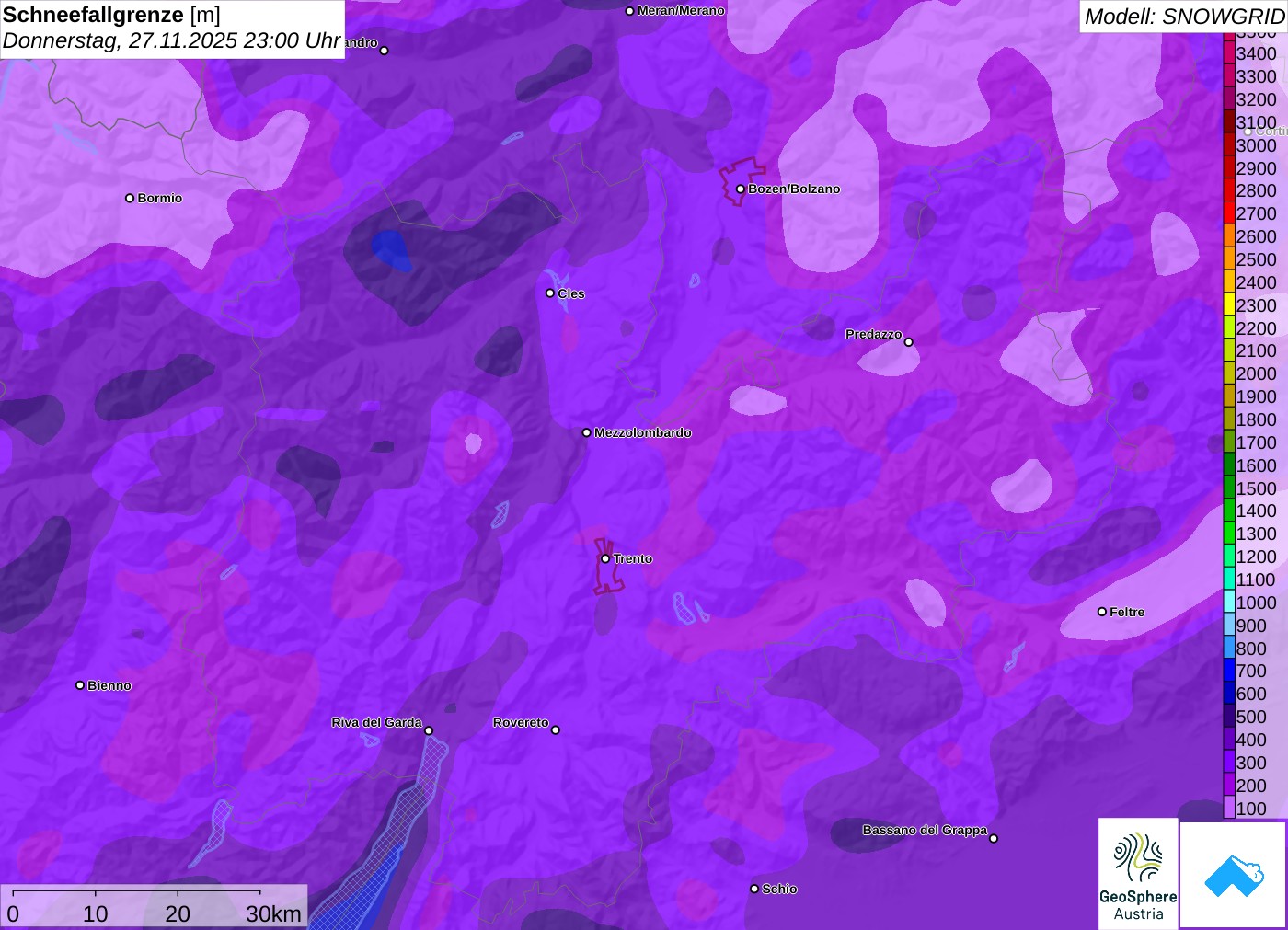Click the "3400" legend value
The height and width of the screenshot is (930, 1288).
(1256, 53)
